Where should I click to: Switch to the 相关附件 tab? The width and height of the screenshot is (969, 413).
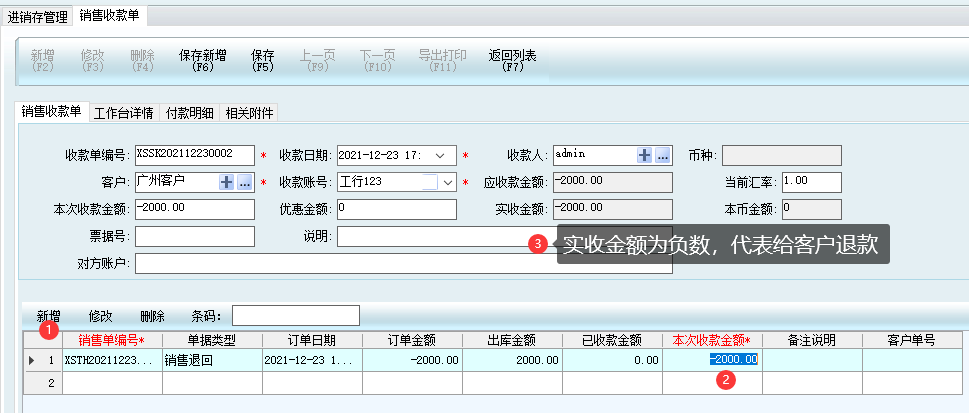pos(249,113)
